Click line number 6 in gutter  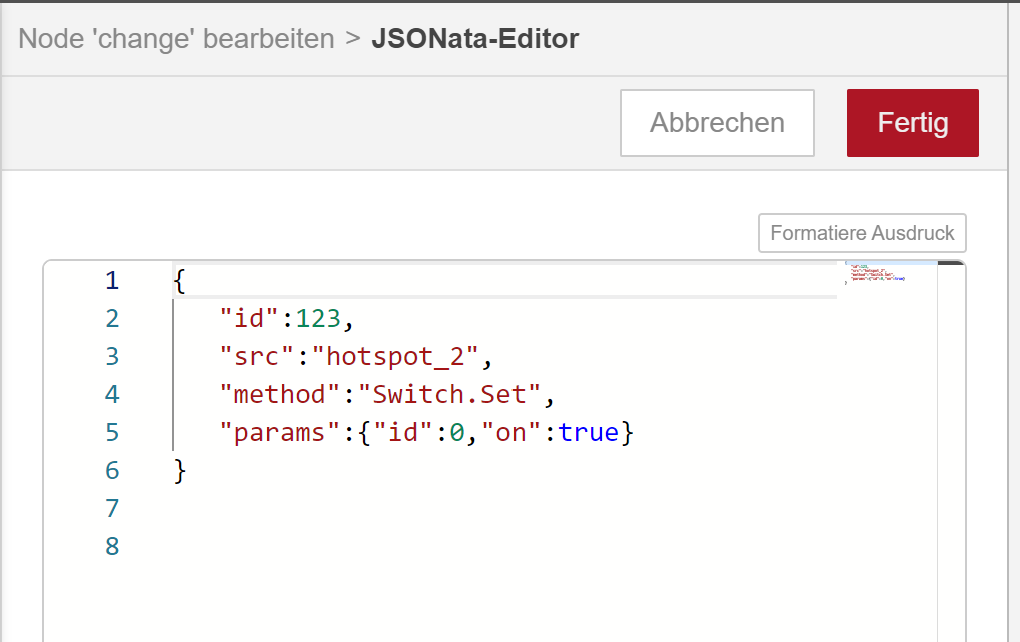coord(112,470)
